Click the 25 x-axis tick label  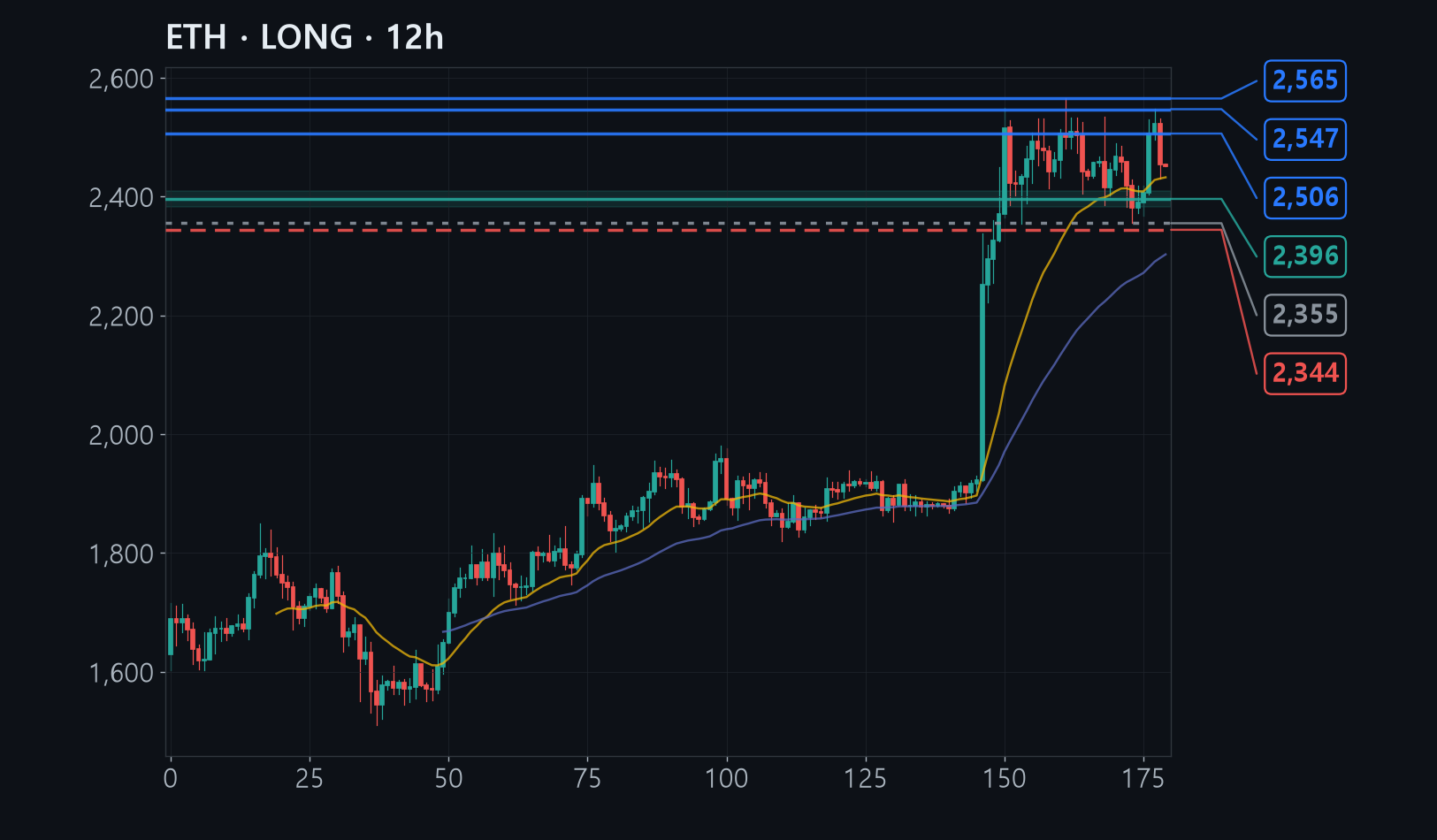(x=310, y=779)
